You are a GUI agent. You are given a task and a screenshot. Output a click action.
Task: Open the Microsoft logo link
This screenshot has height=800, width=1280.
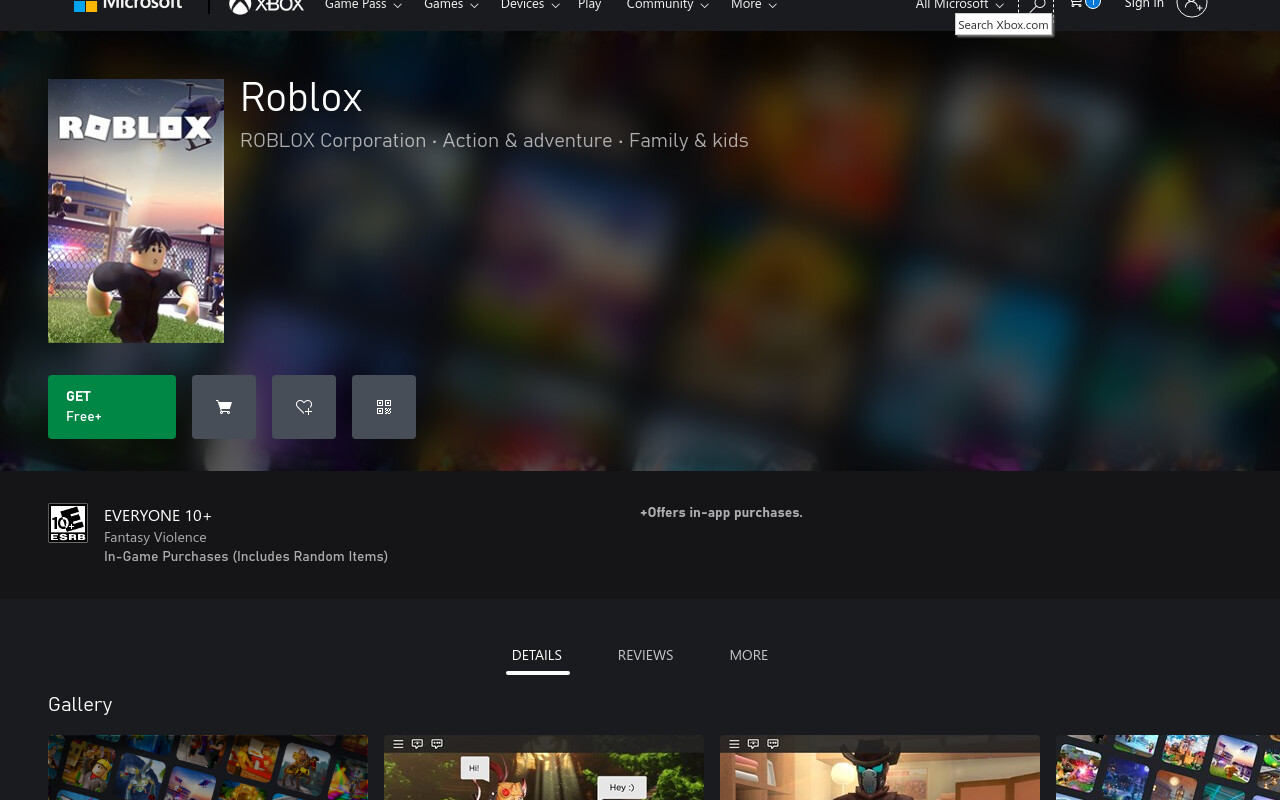[x=128, y=5]
